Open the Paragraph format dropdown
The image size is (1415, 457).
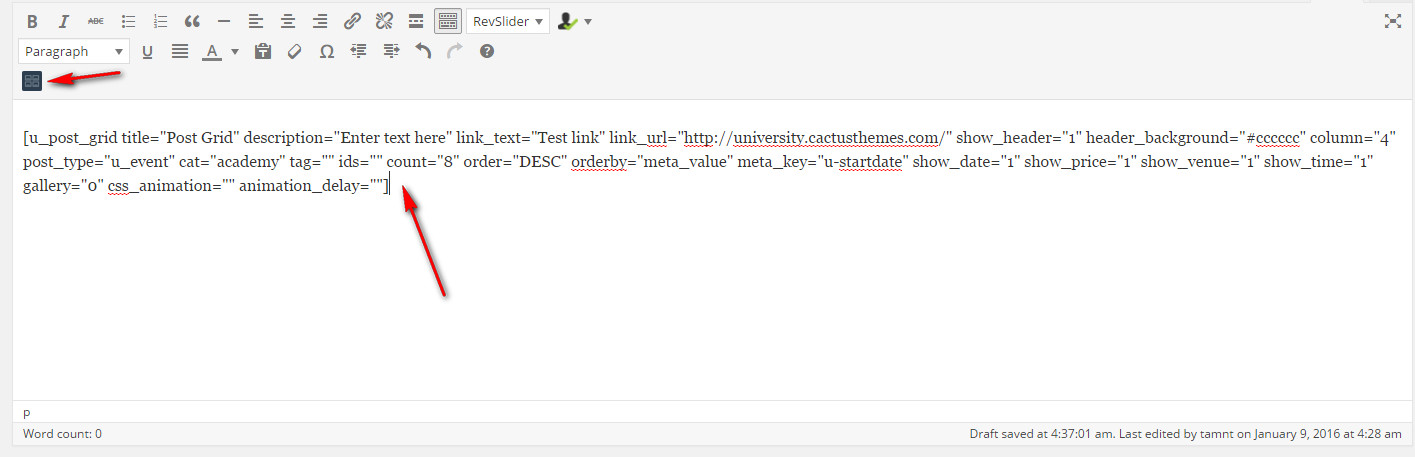pyautogui.click(x=74, y=51)
